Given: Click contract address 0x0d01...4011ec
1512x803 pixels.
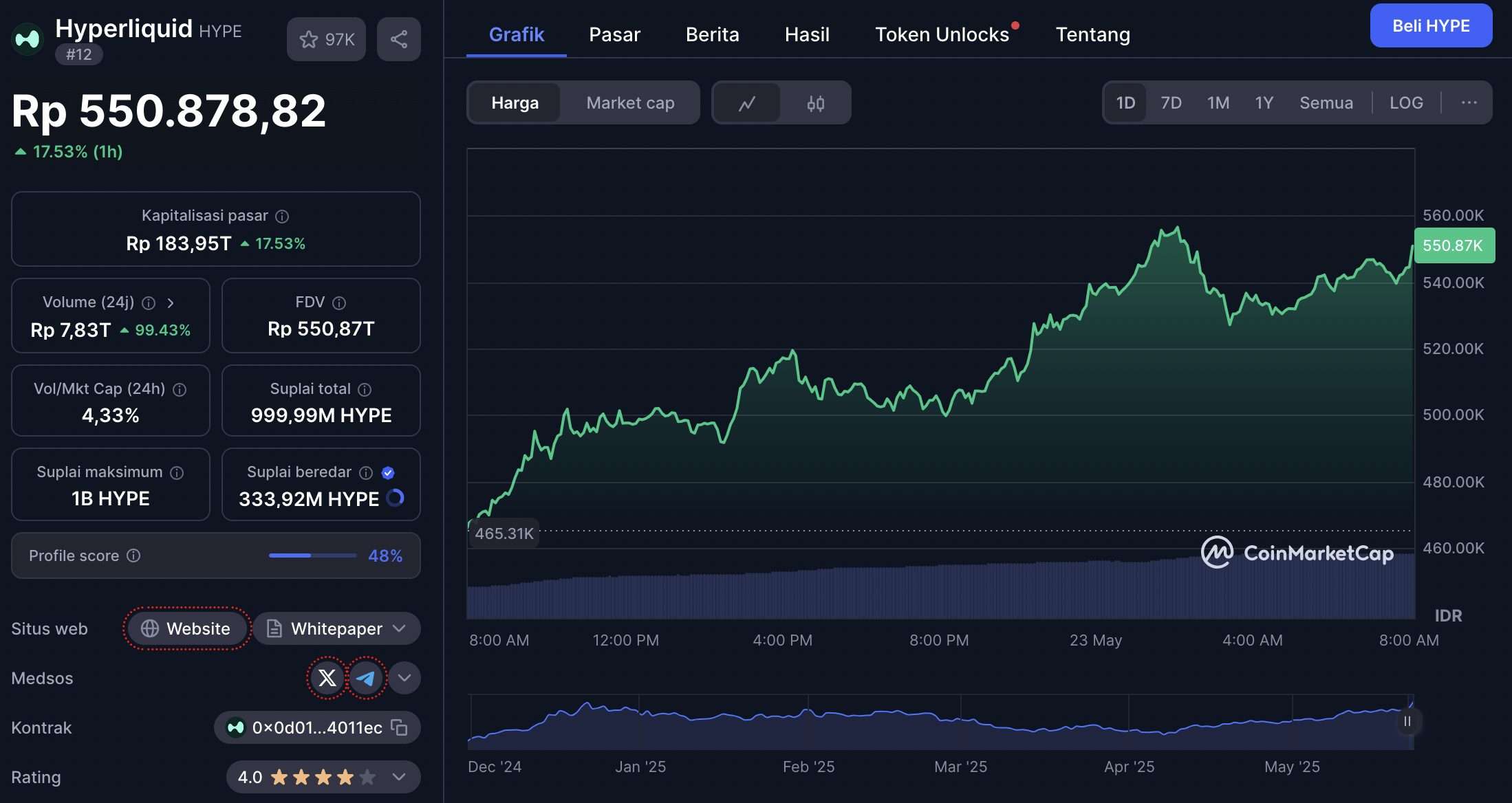Looking at the screenshot, I should 317,727.
